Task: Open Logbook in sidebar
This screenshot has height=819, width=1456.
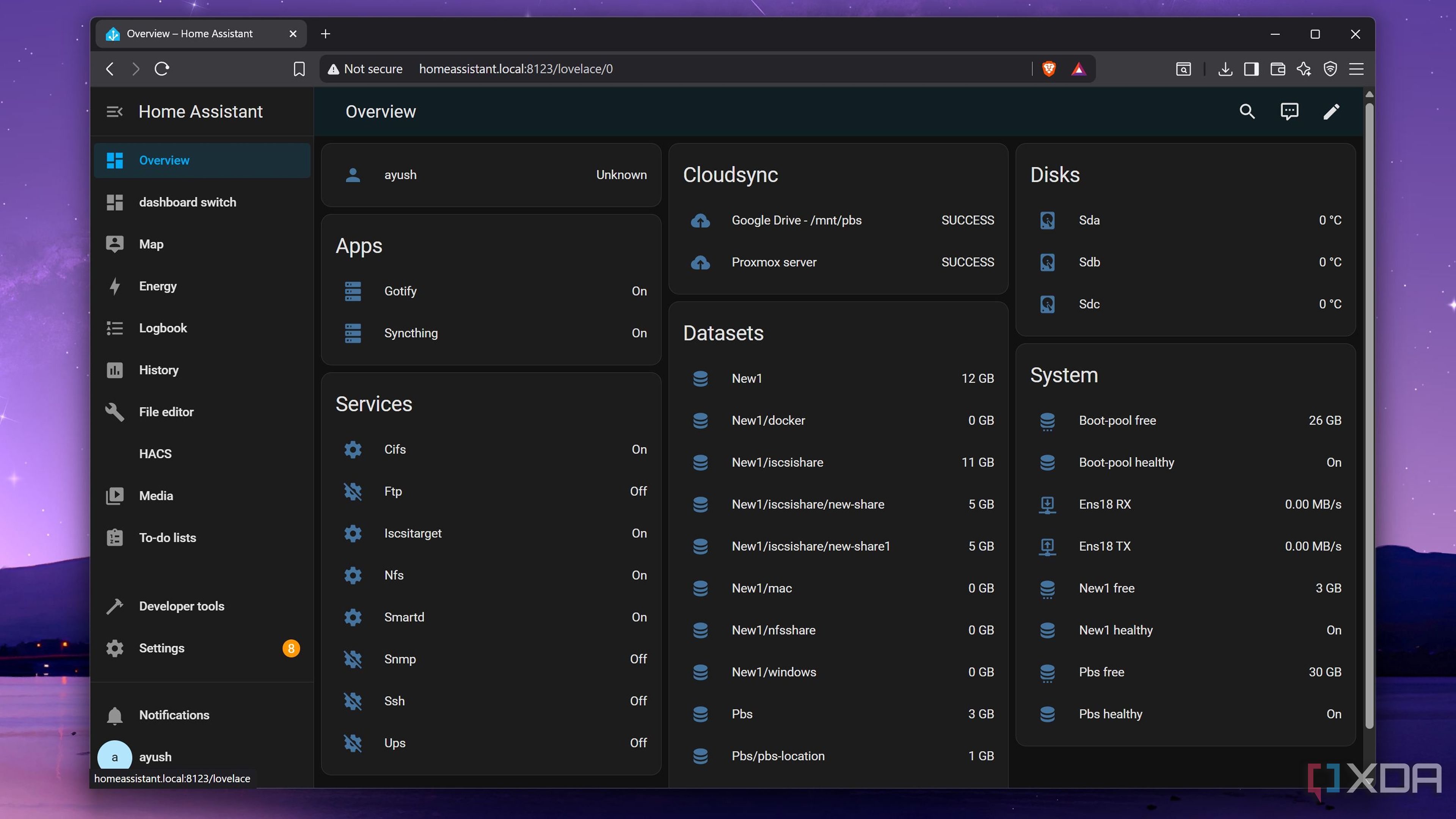Action: click(x=202, y=328)
